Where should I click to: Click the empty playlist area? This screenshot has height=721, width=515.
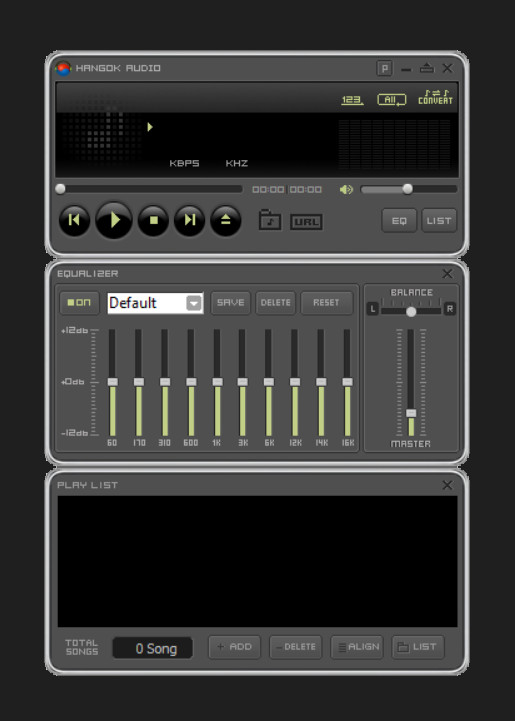point(258,561)
